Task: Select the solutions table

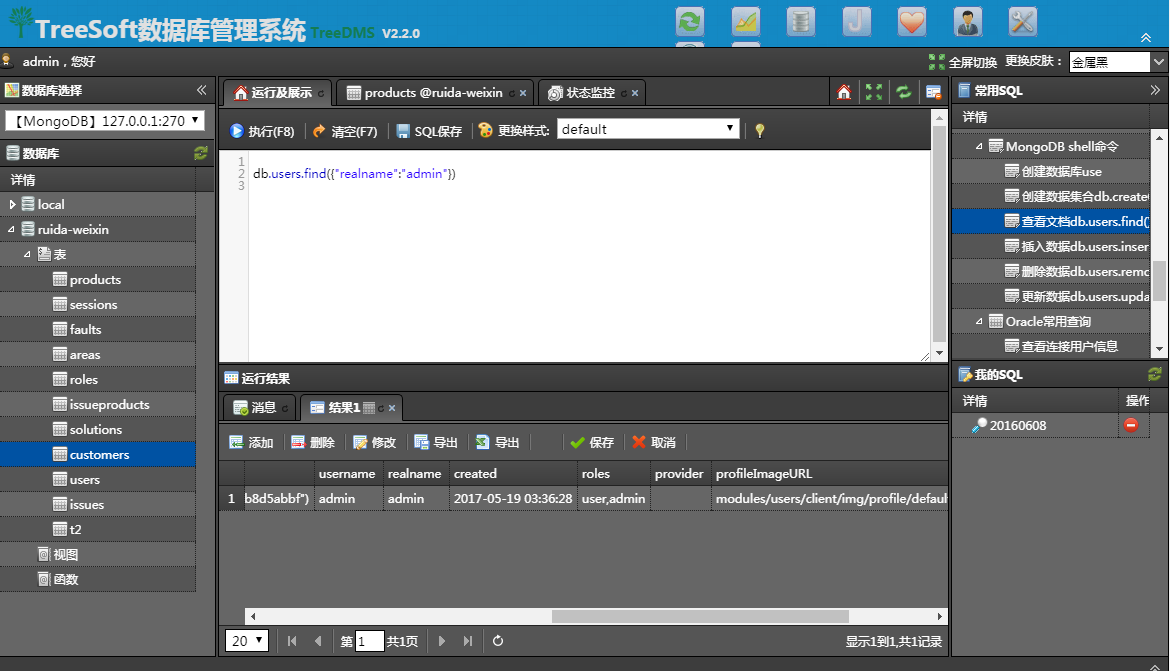Action: point(96,430)
